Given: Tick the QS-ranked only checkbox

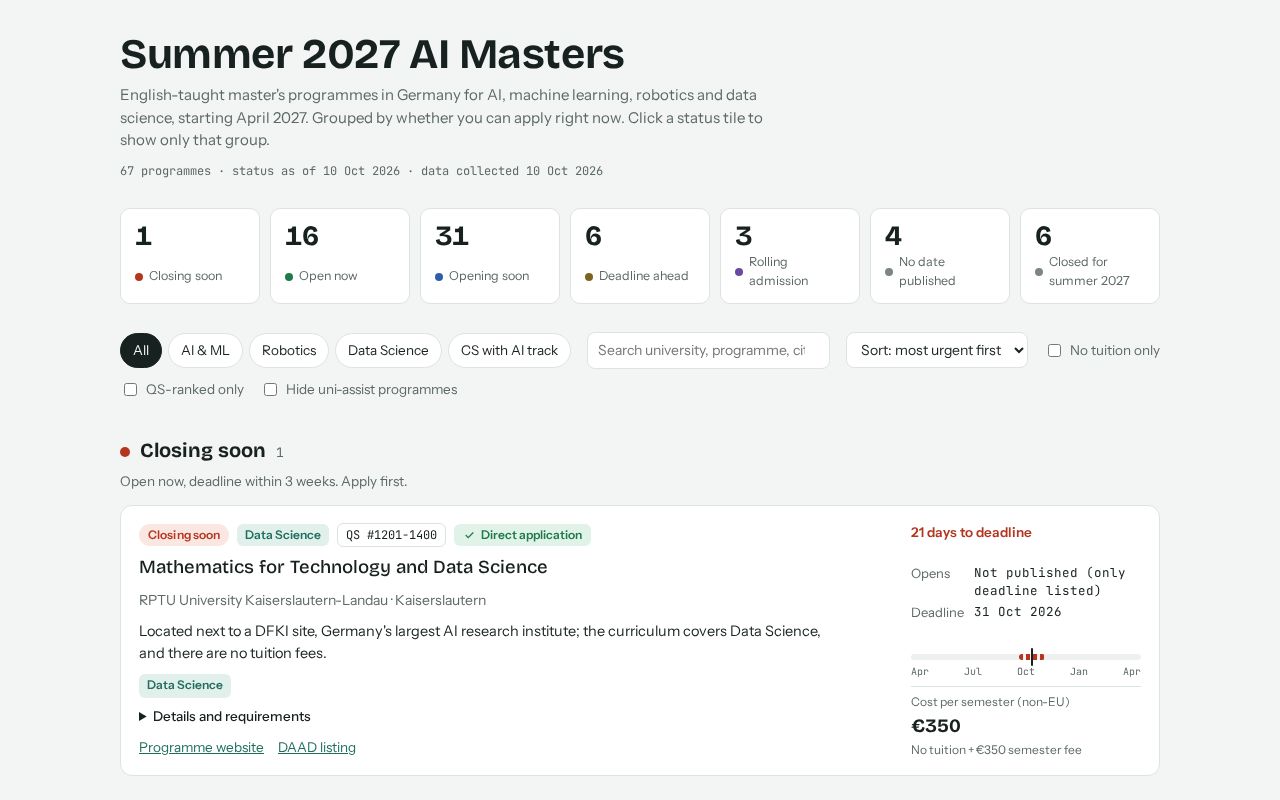Looking at the screenshot, I should click(x=130, y=389).
